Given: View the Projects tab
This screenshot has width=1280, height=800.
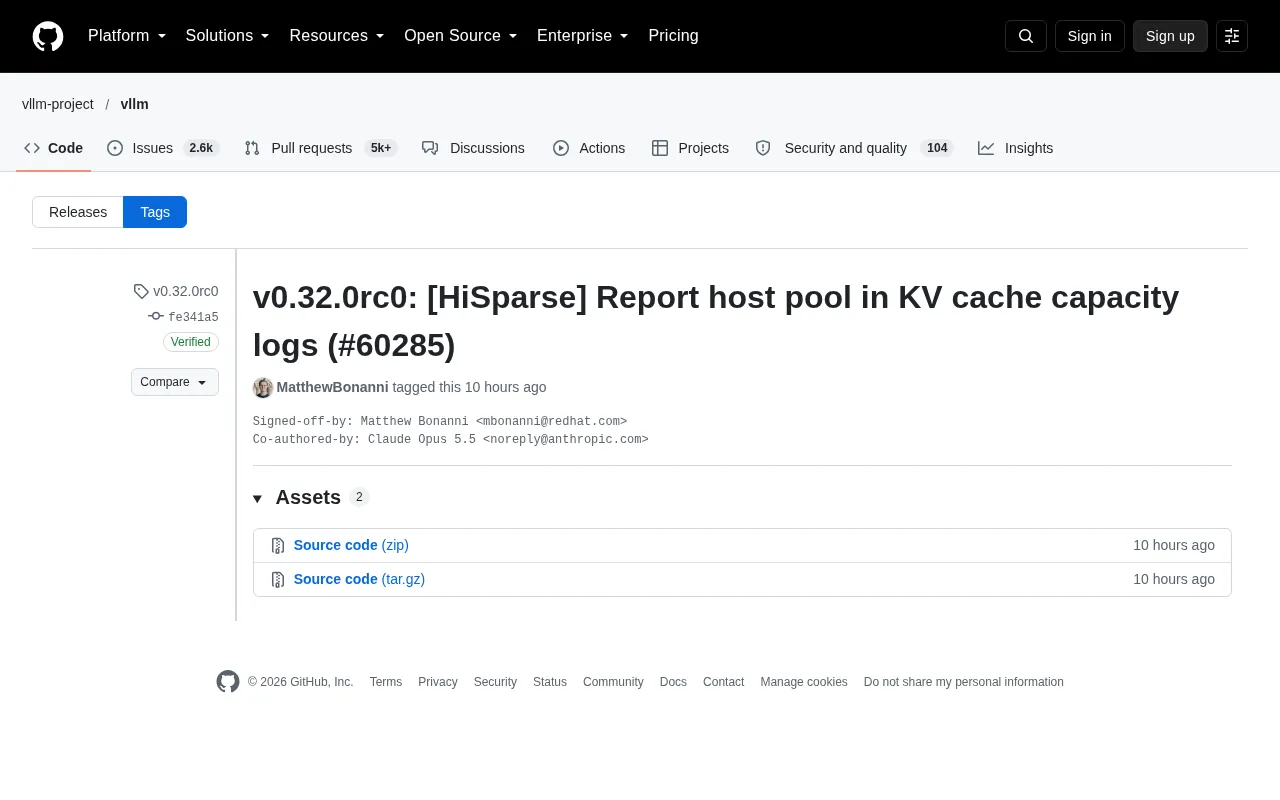Looking at the screenshot, I should [690, 148].
